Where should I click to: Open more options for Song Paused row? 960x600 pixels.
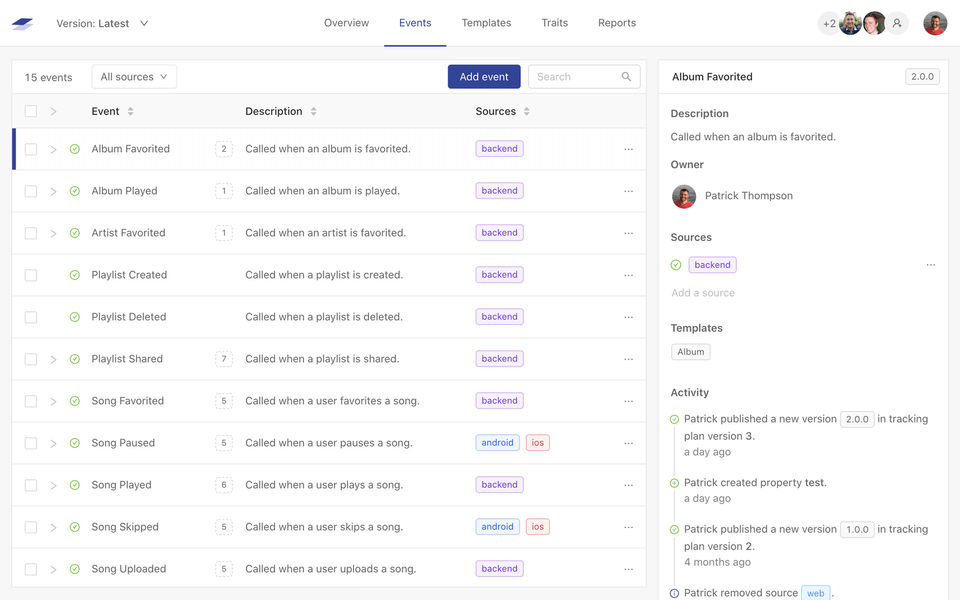pyautogui.click(x=628, y=443)
